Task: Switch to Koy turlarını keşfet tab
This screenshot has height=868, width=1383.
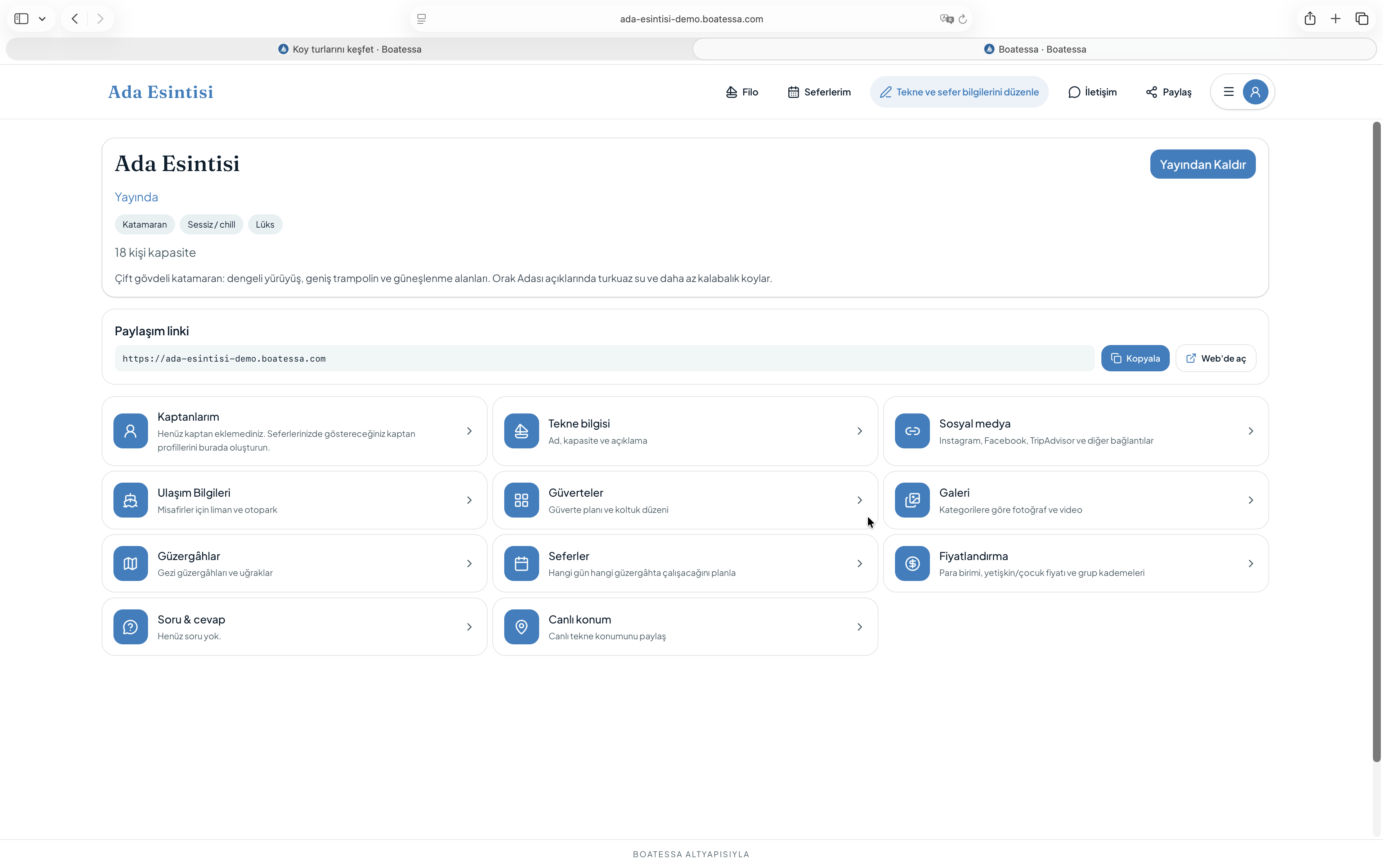Action: [350, 49]
